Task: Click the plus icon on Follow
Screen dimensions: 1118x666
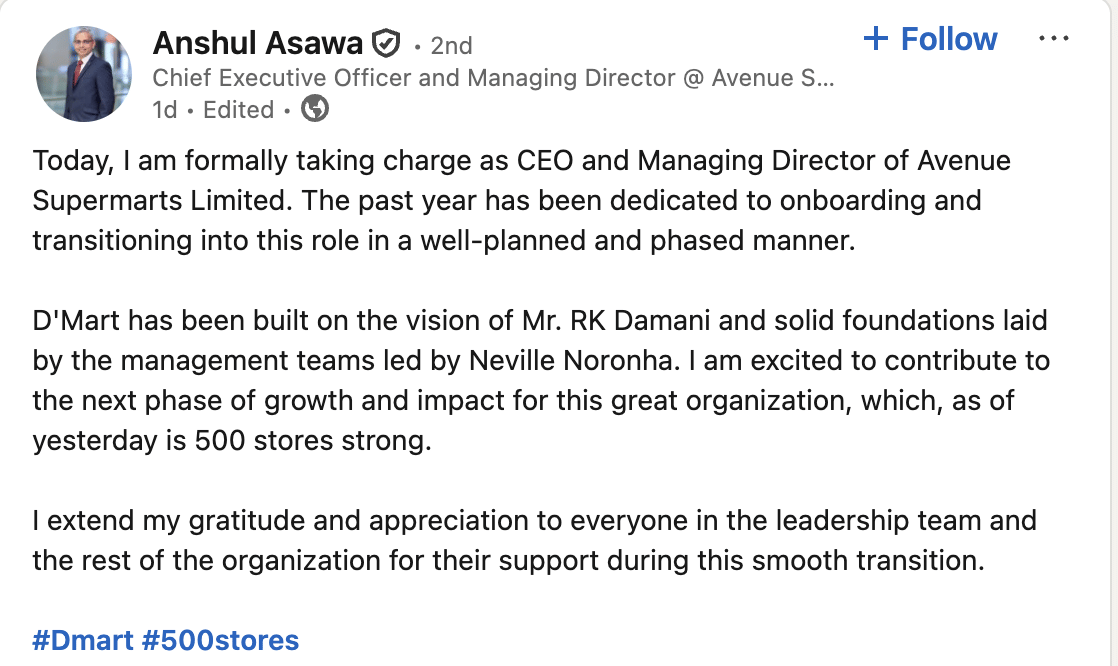Action: [x=875, y=39]
